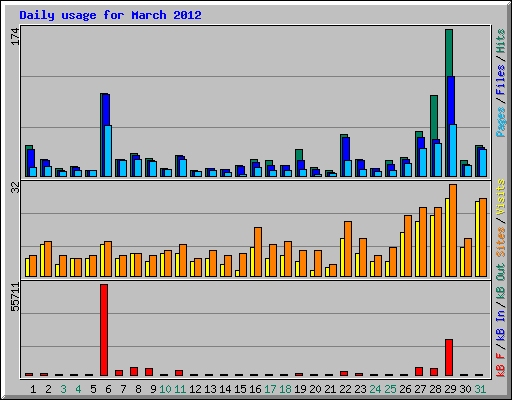This screenshot has width=512, height=400.
Task: Click the orange visits bar for day 22
Action: pyautogui.click(x=348, y=249)
